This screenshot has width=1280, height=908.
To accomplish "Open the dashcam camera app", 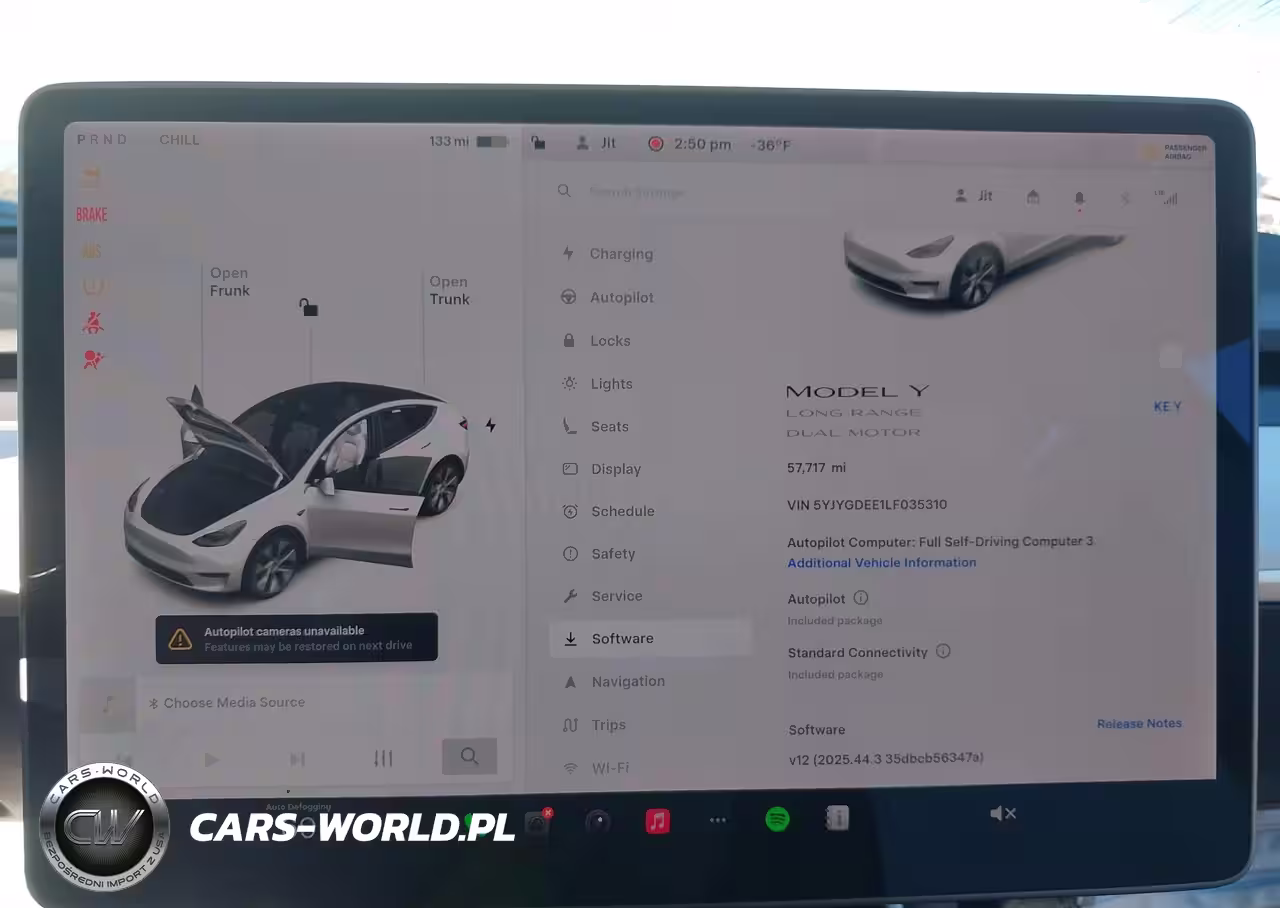I will [x=537, y=822].
